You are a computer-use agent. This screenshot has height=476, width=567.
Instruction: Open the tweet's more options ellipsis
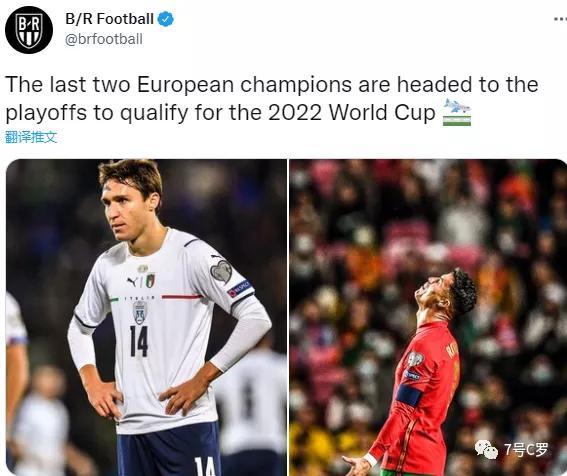click(560, 19)
